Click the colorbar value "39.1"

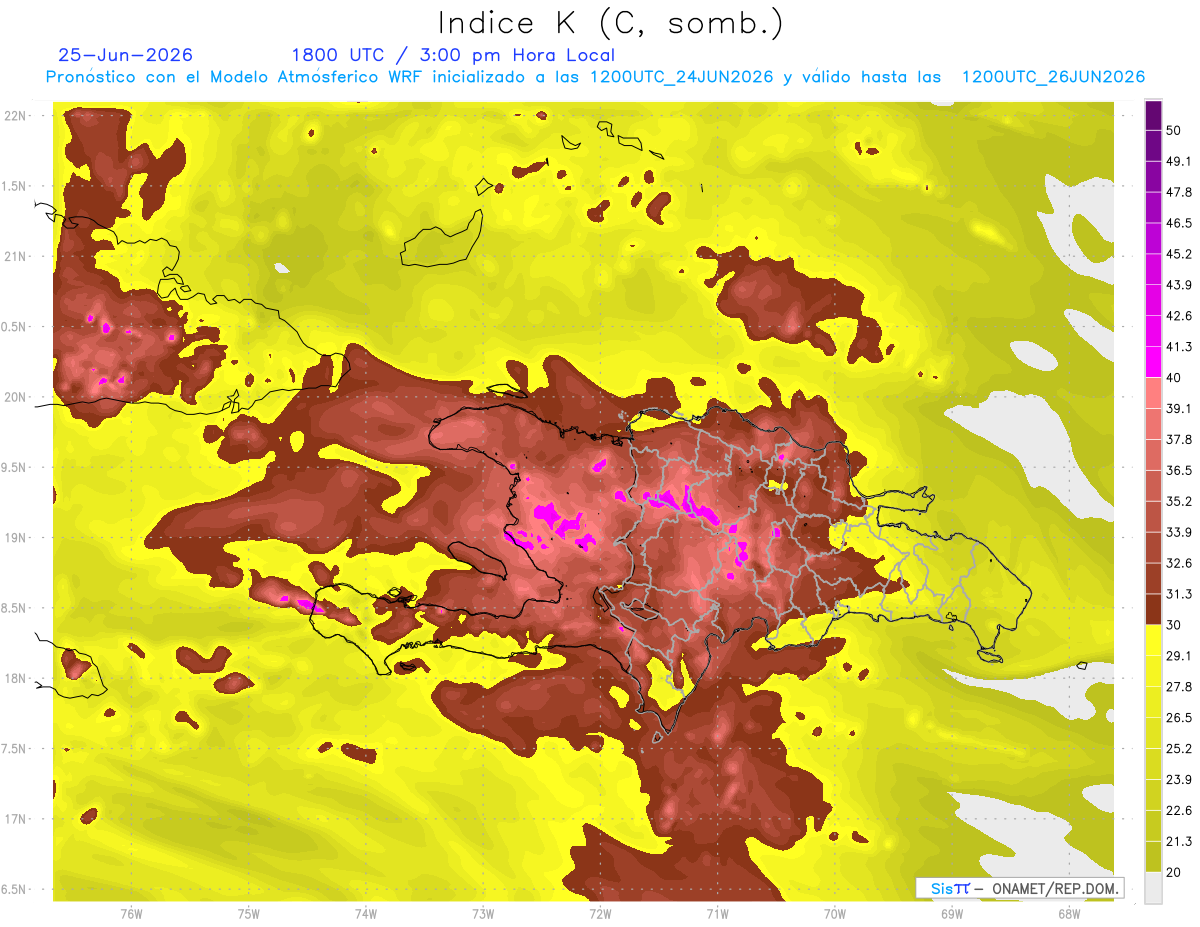(1179, 409)
